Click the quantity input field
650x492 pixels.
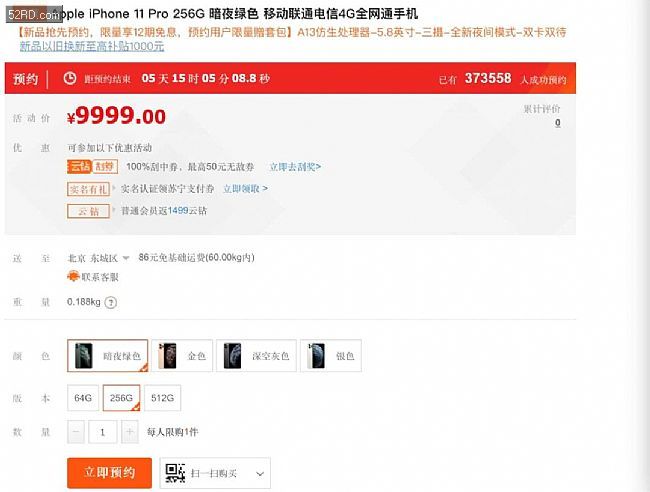coord(103,432)
